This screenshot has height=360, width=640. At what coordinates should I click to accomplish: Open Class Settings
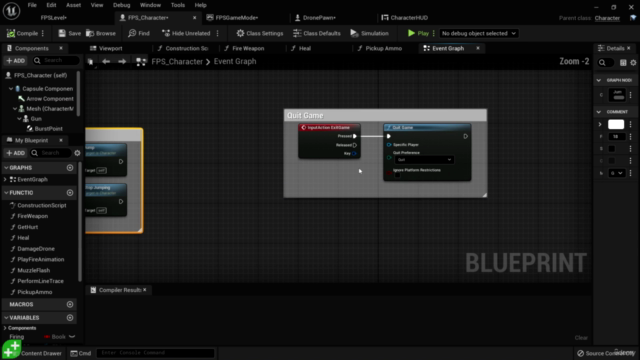[x=260, y=33]
